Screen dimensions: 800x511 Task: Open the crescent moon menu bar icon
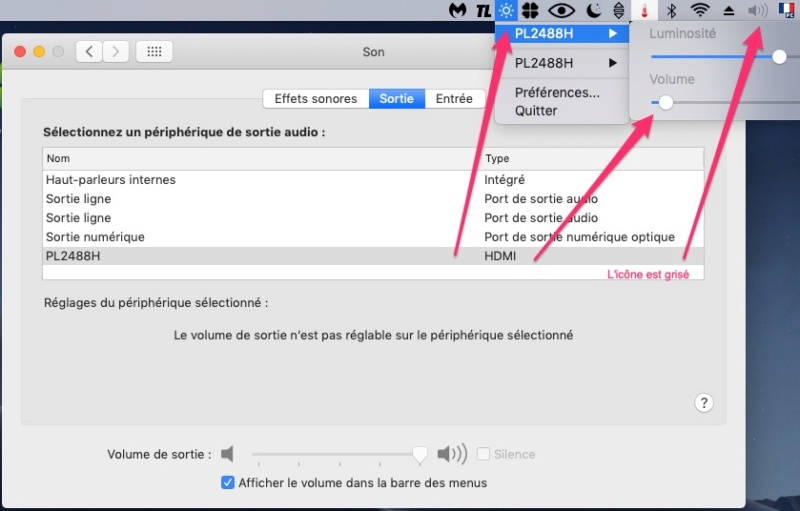point(593,10)
